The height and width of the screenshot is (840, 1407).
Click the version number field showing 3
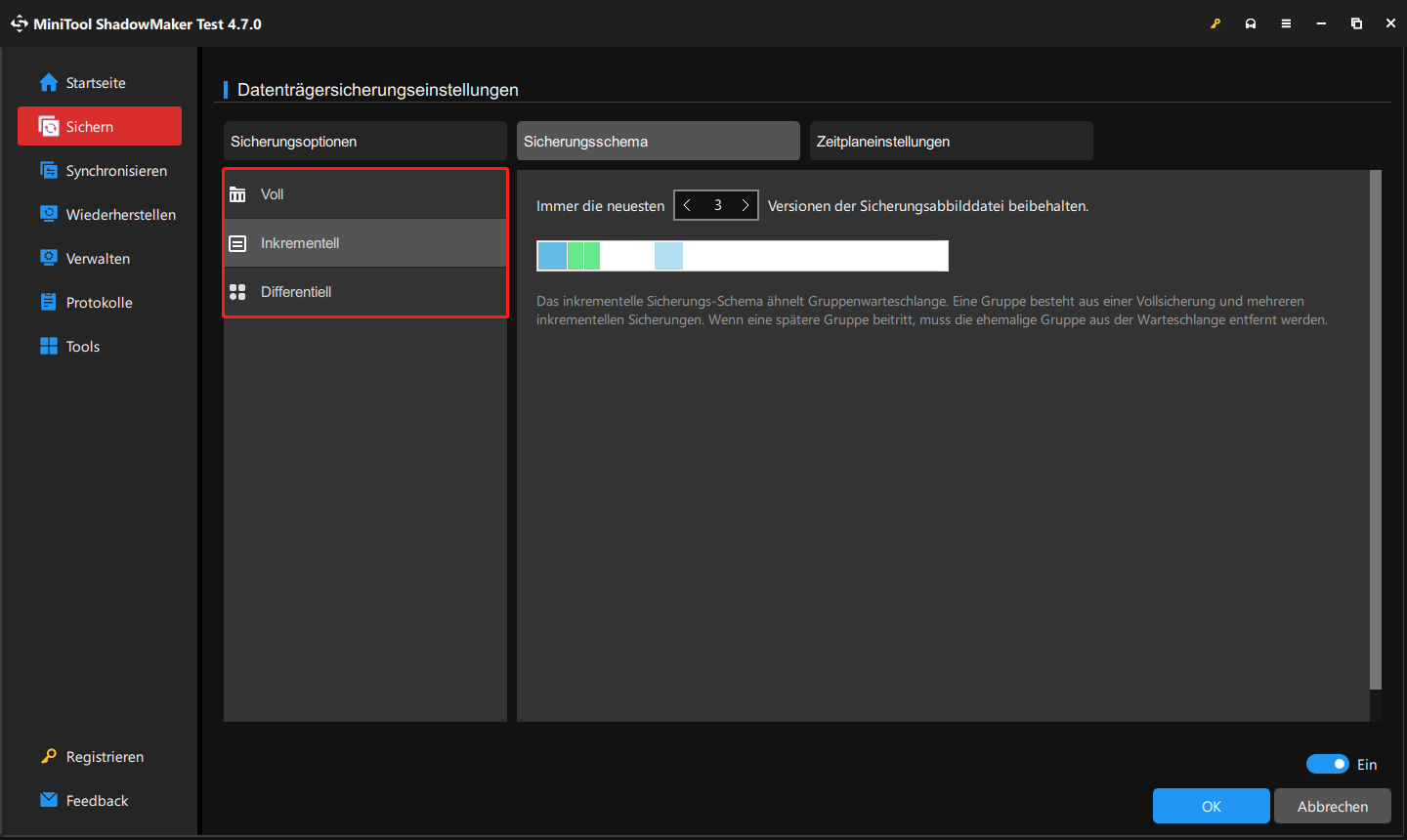coord(717,205)
